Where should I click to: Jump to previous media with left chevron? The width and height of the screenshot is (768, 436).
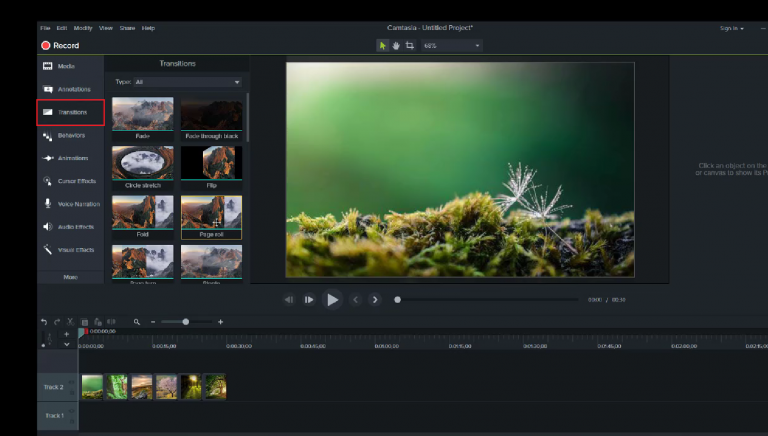pos(356,299)
